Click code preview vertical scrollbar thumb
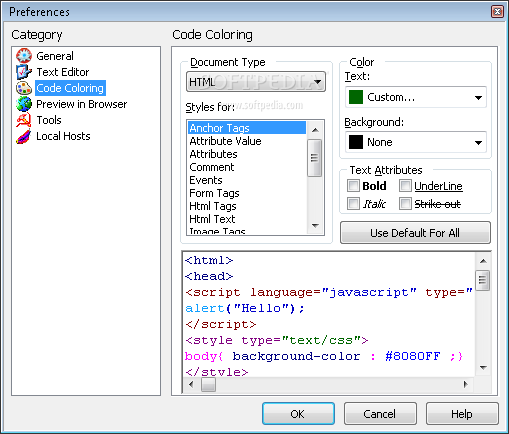The image size is (509, 434). tap(483, 281)
